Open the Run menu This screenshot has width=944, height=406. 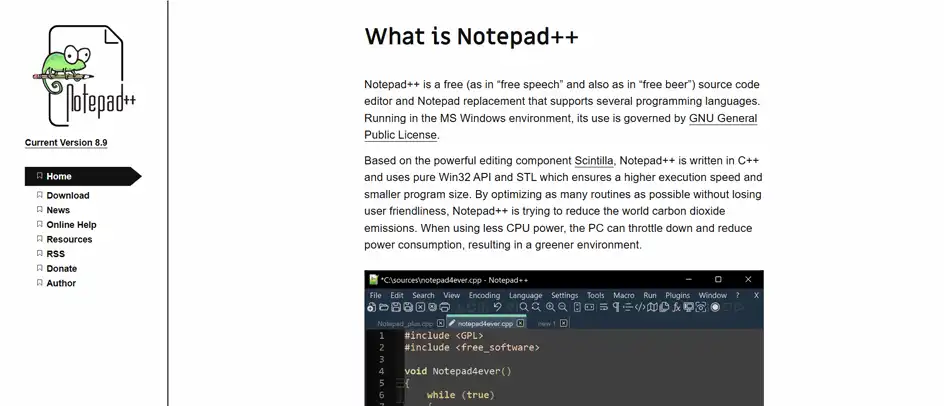(650, 295)
